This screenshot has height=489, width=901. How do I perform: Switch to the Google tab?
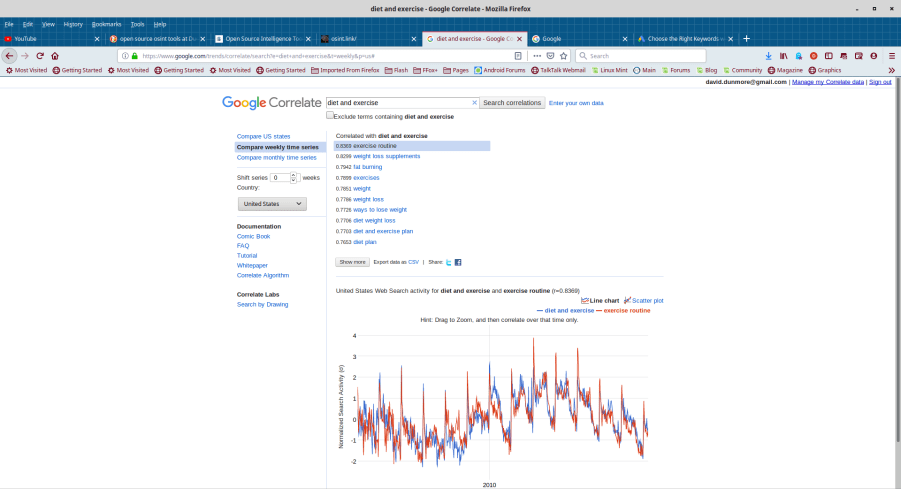point(580,38)
